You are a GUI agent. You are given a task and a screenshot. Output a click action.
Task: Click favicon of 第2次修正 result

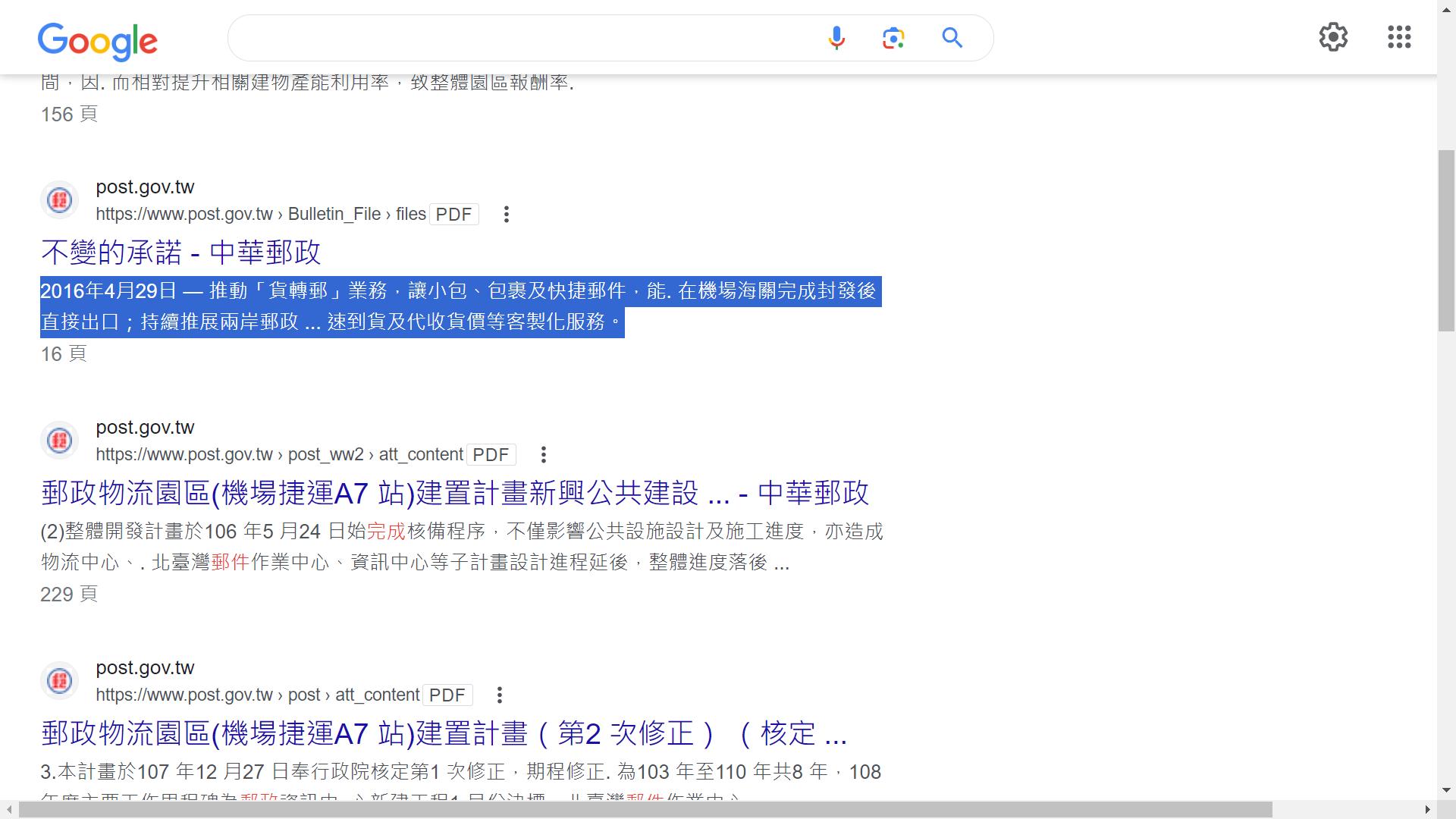click(x=59, y=681)
